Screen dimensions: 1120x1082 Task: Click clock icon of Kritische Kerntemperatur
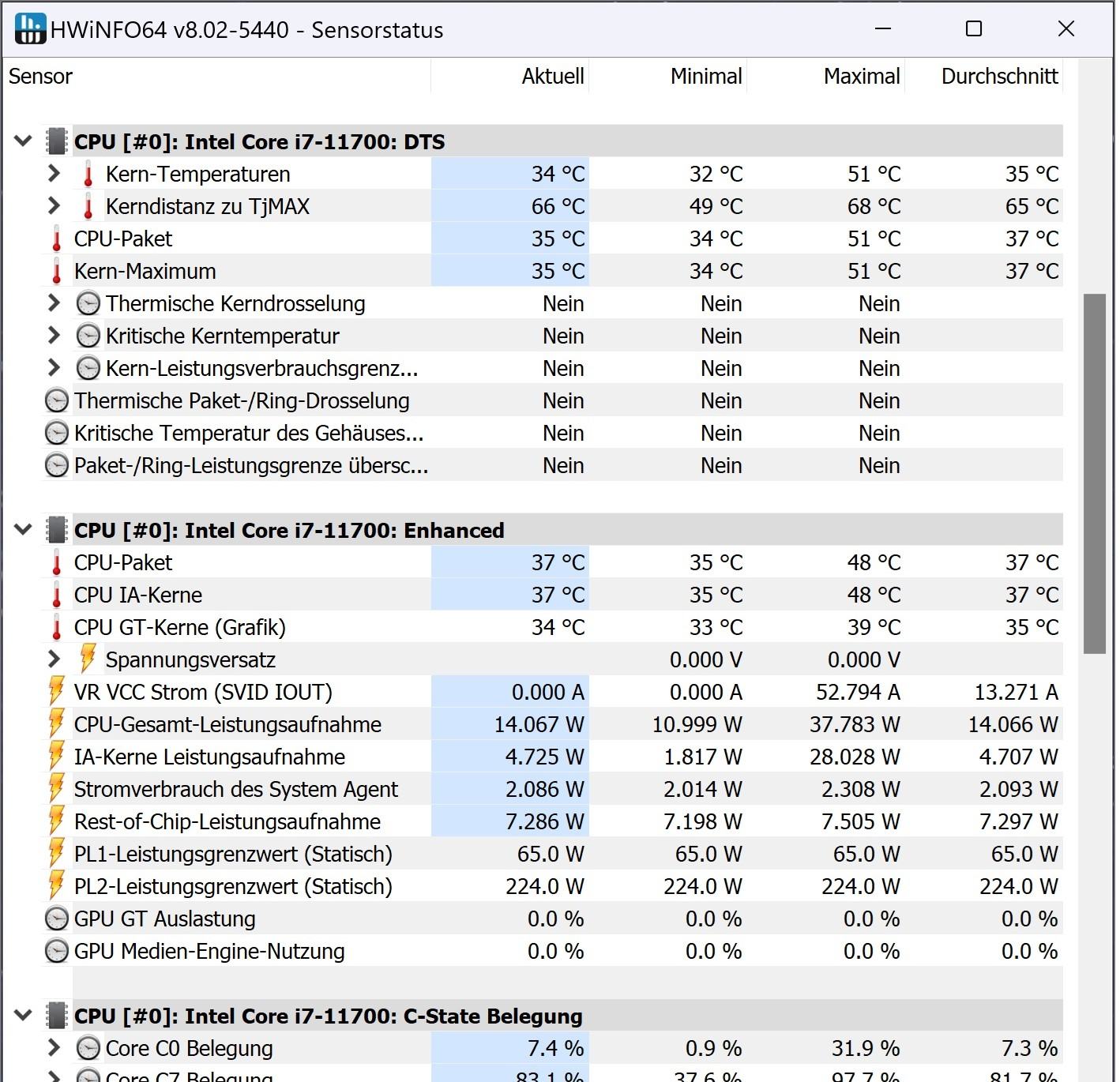click(88, 336)
